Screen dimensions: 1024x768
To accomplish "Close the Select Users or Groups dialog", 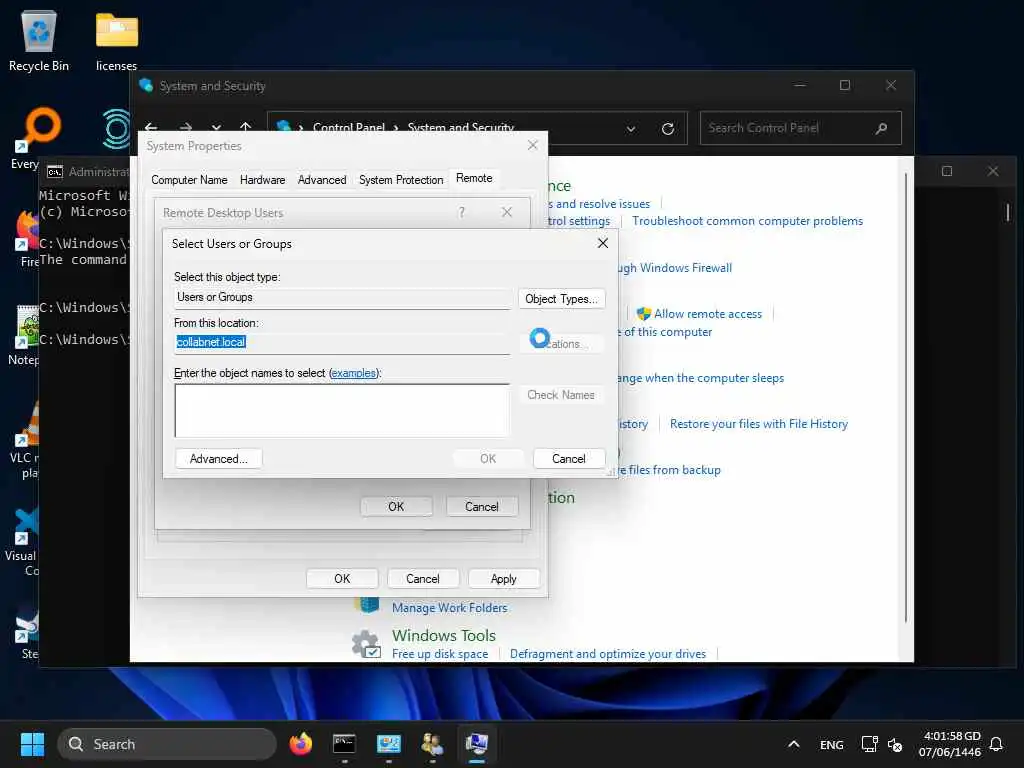I will coord(603,243).
